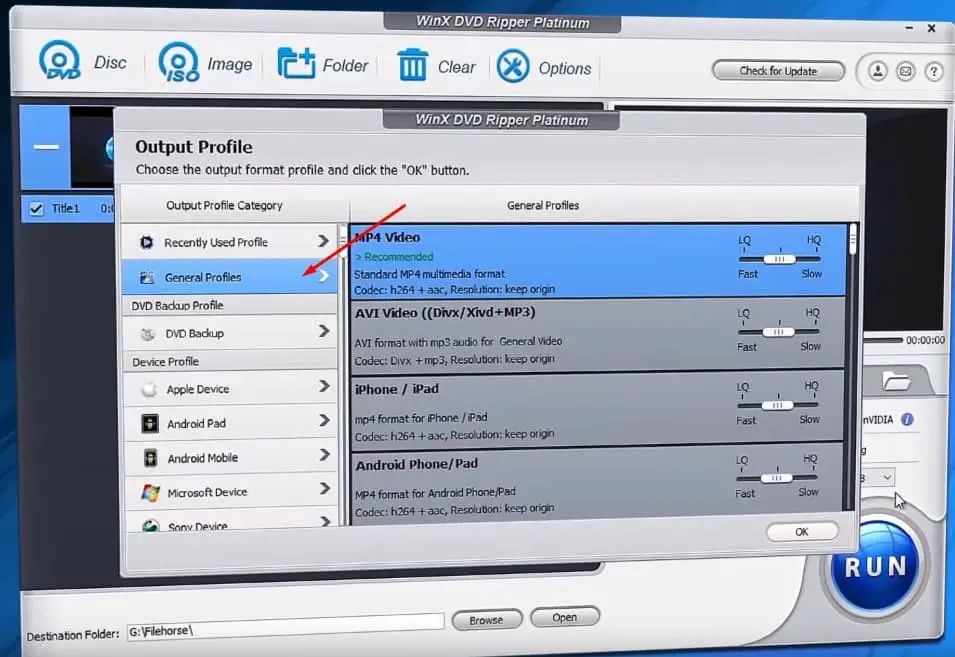This screenshot has width=955, height=657.
Task: Expand Android Pad arrow
Action: [x=325, y=420]
